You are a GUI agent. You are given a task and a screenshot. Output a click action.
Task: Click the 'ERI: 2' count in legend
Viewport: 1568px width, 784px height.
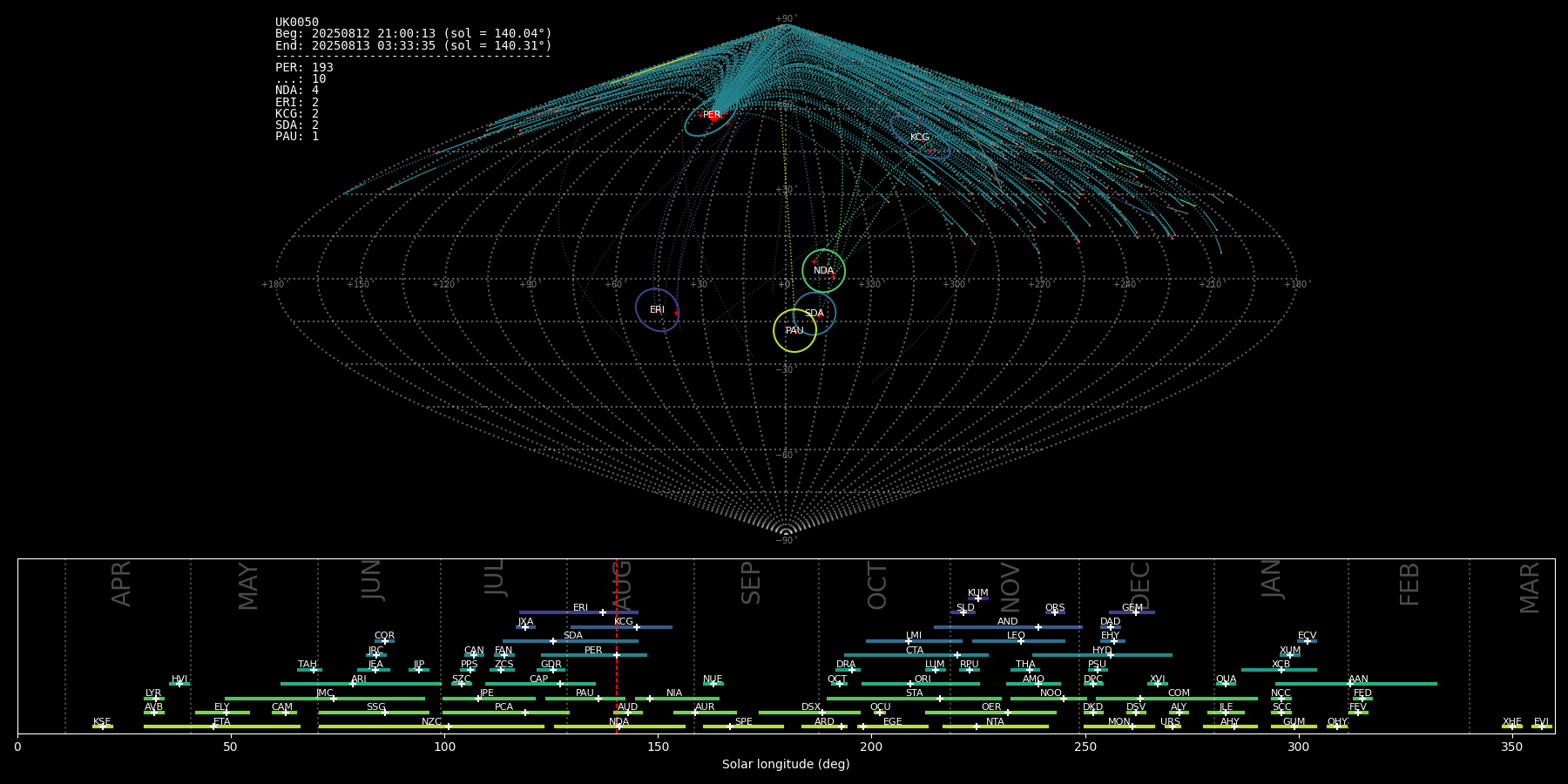(x=297, y=102)
